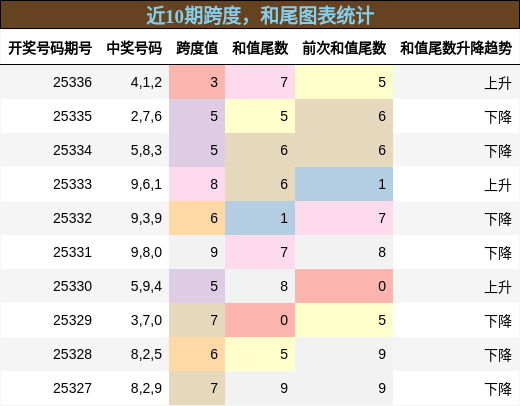The width and height of the screenshot is (520, 406).
Task: Select issue number 25333
Action: click(72, 184)
